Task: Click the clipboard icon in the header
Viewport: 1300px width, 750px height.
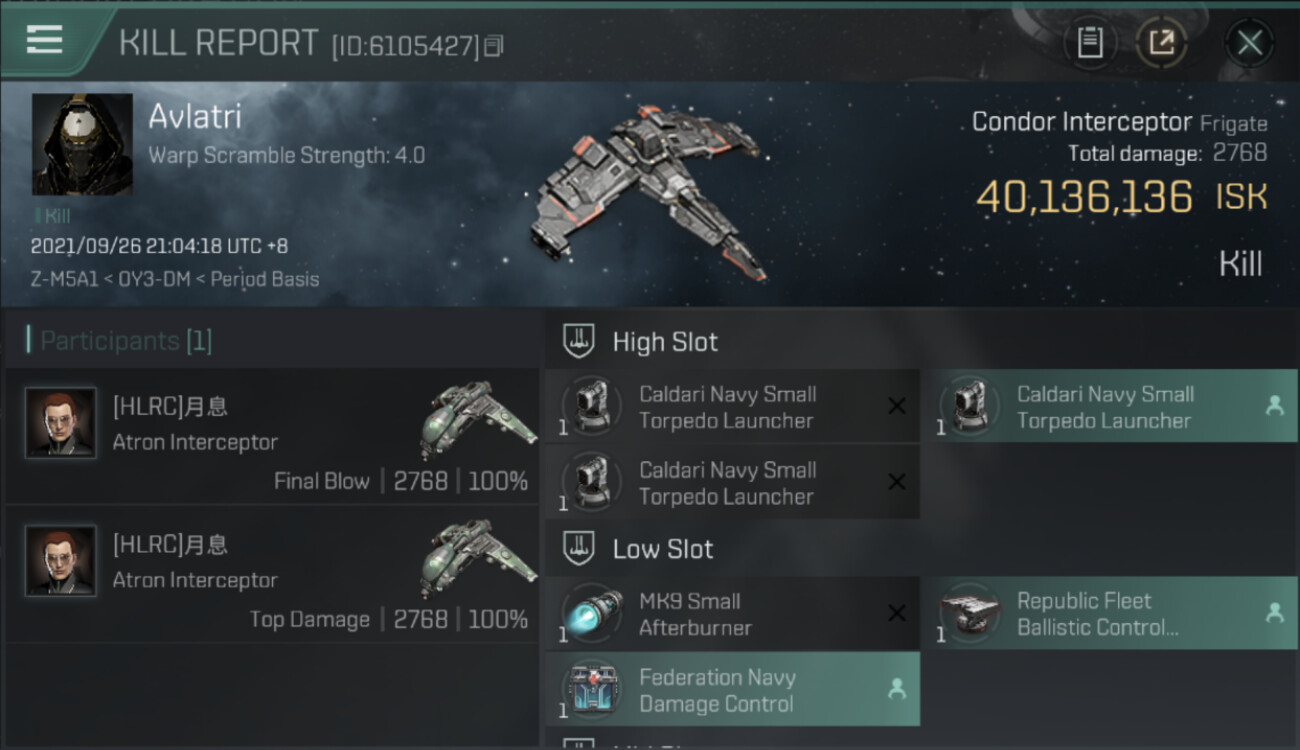Action: click(x=1089, y=43)
